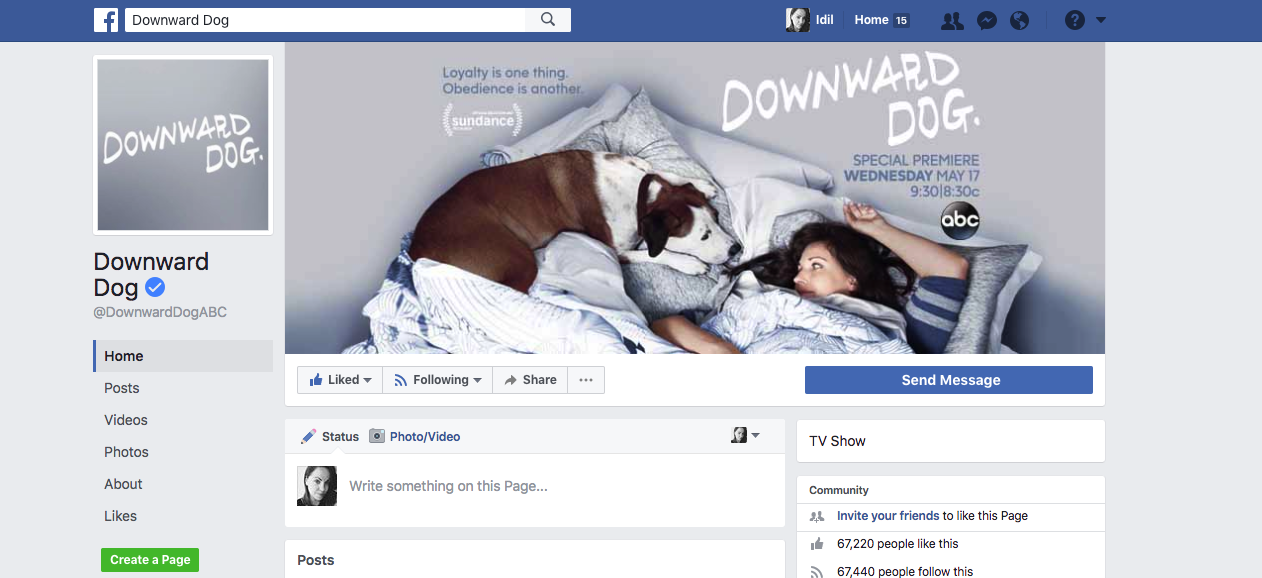Click the search magnifier button
Image resolution: width=1262 pixels, height=578 pixels.
(548, 20)
